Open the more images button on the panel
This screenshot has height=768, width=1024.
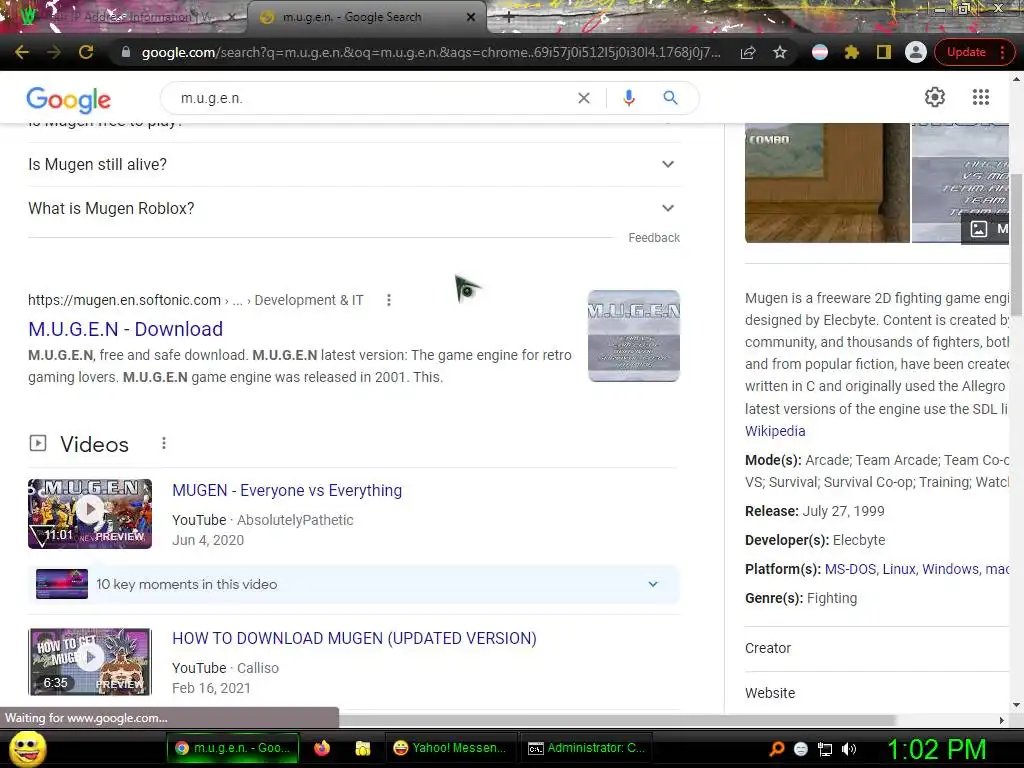coord(985,229)
